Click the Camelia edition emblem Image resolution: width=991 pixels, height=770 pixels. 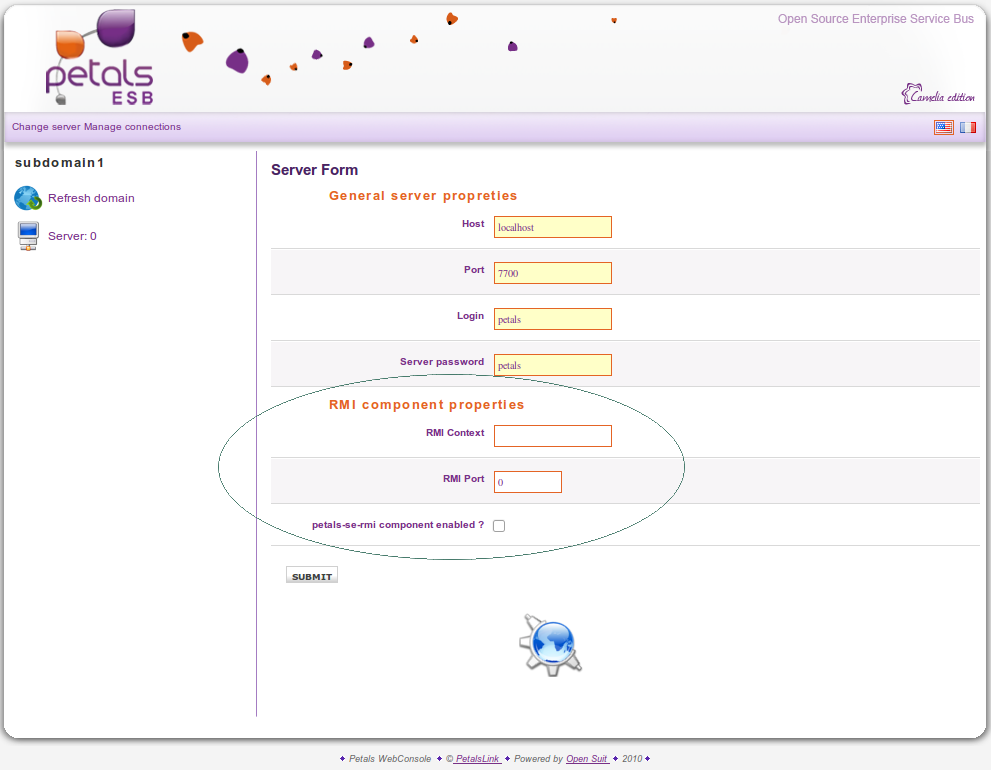pyautogui.click(x=937, y=95)
